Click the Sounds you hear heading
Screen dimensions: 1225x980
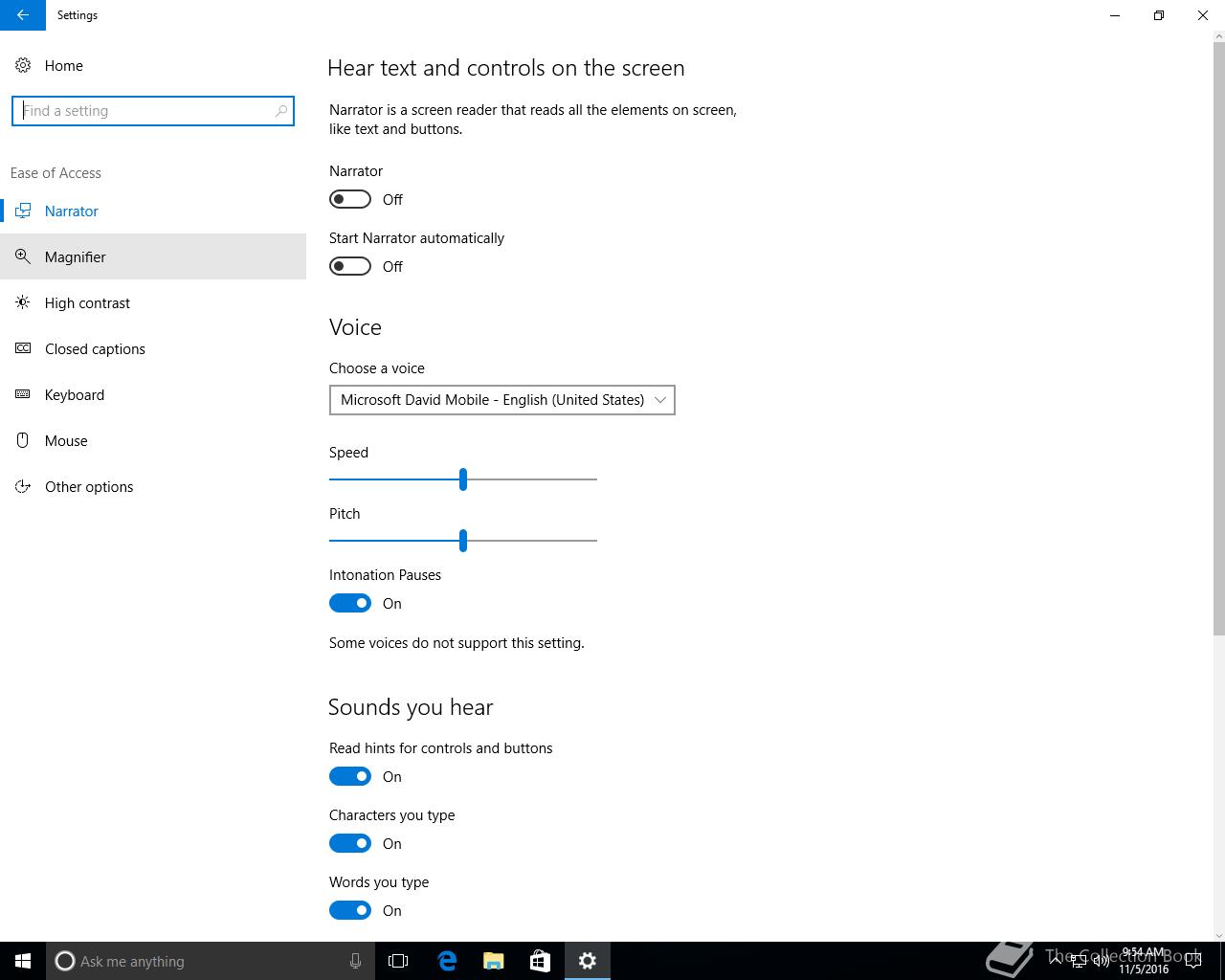point(411,707)
